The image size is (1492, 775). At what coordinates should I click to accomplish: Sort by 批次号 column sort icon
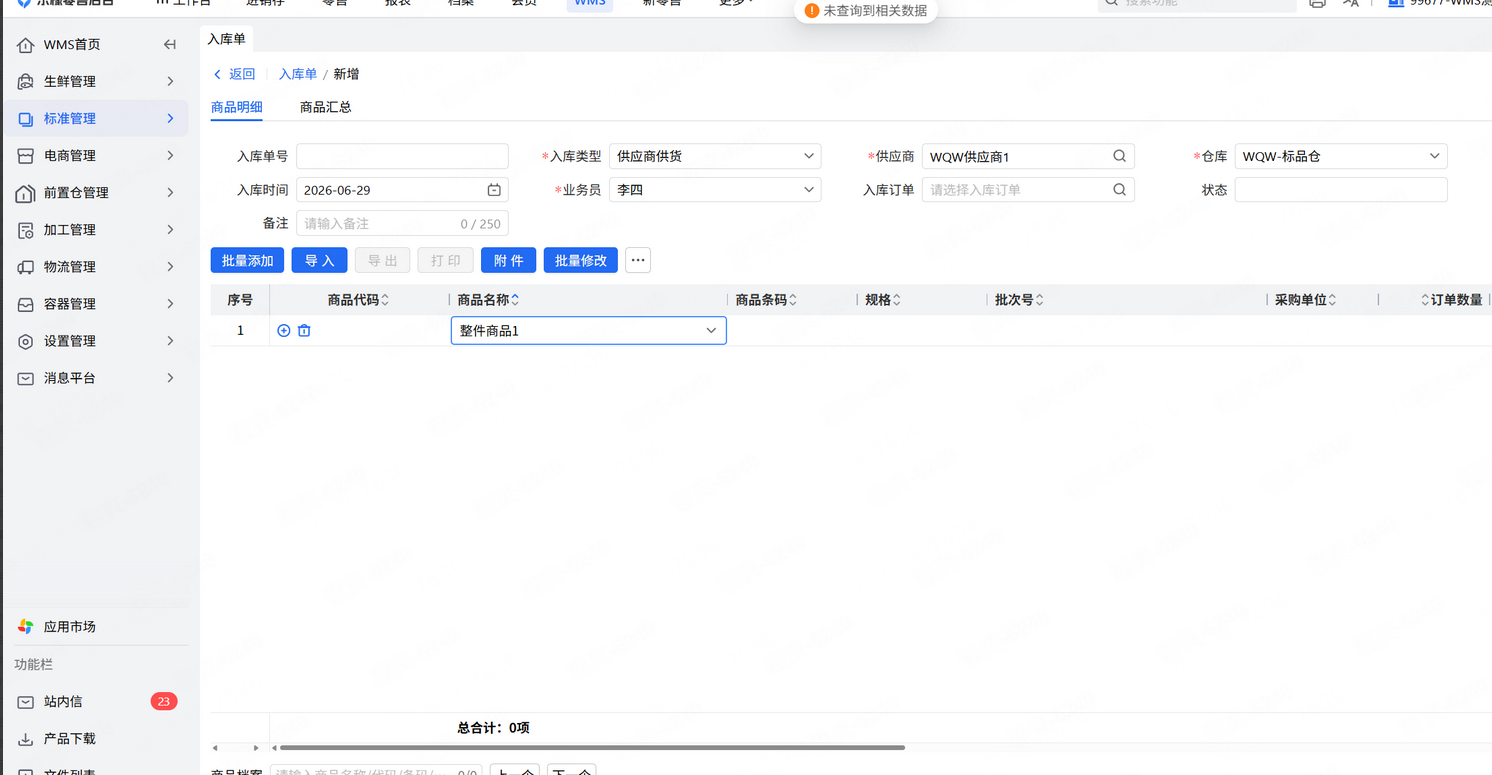tap(1040, 300)
